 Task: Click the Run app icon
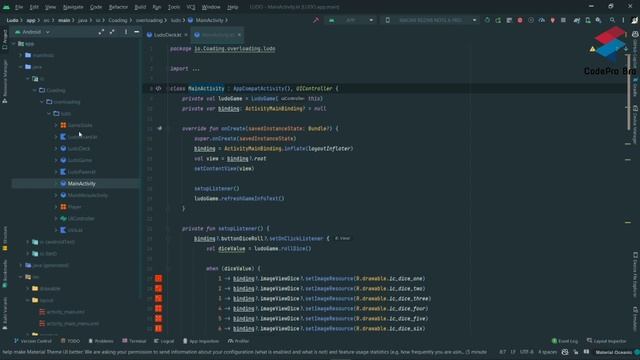[487, 20]
